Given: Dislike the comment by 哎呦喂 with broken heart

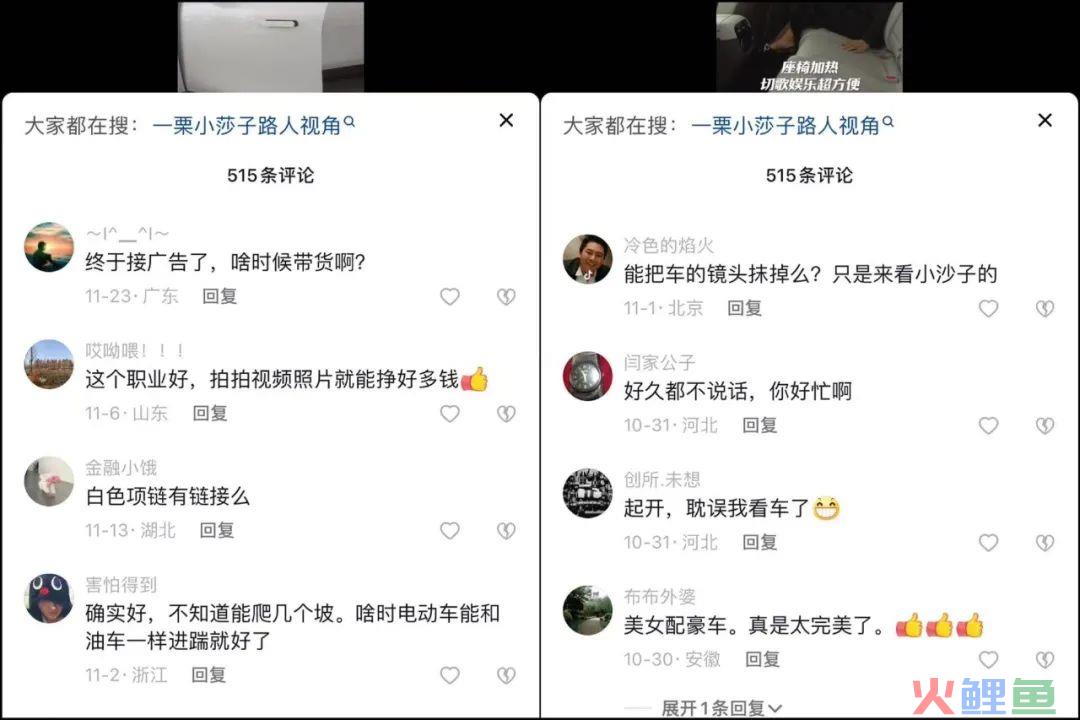Looking at the screenshot, I should 506,413.
